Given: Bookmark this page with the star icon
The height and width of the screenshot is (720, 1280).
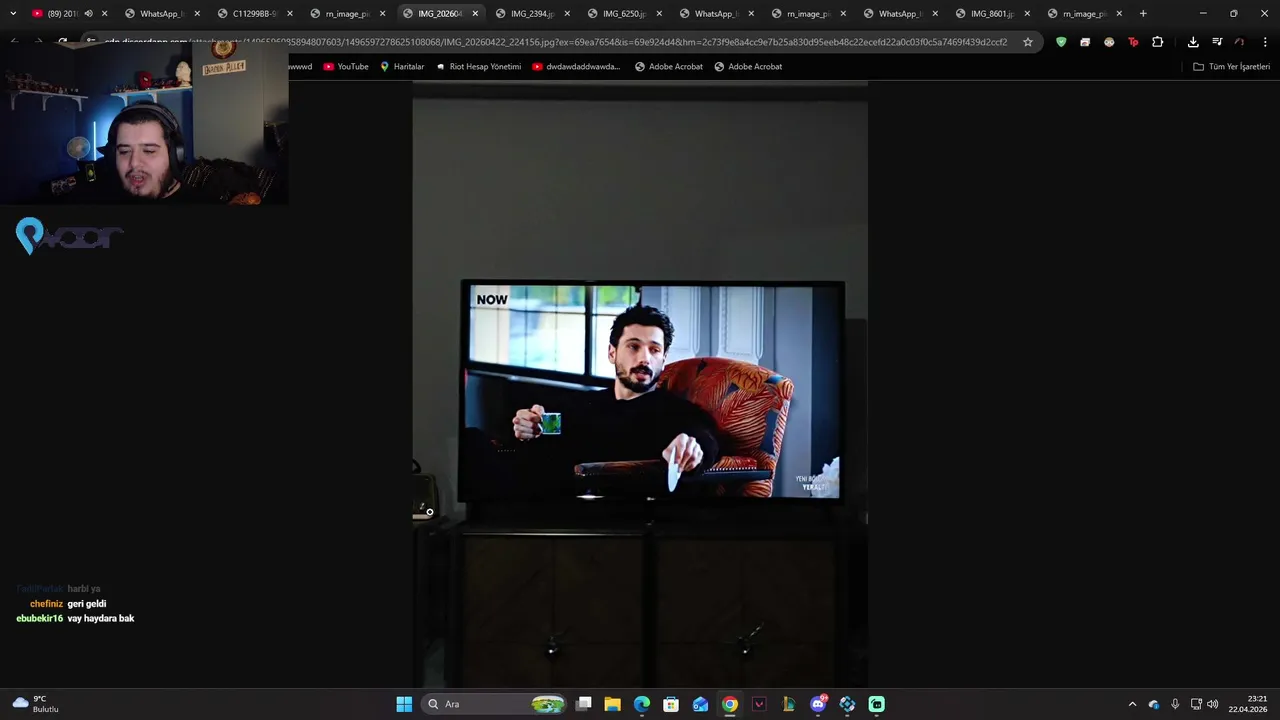Looking at the screenshot, I should (1027, 42).
